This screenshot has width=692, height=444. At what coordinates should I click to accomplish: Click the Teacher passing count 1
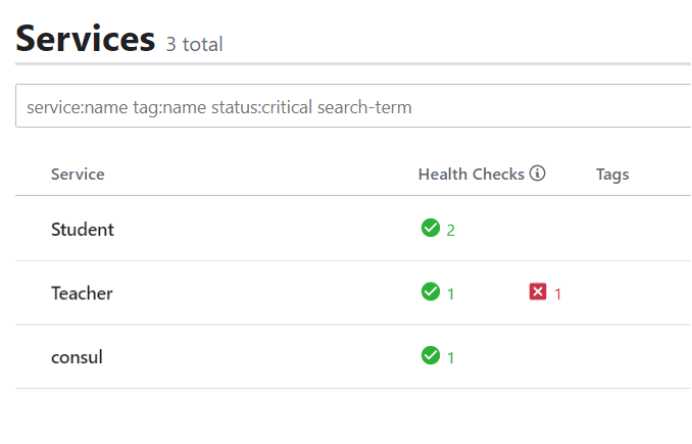[451, 294]
